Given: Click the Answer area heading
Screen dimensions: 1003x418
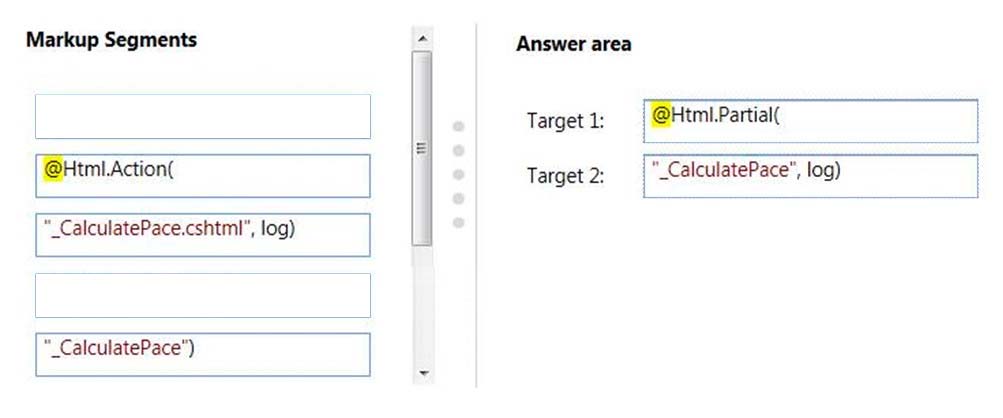Looking at the screenshot, I should 574,44.
